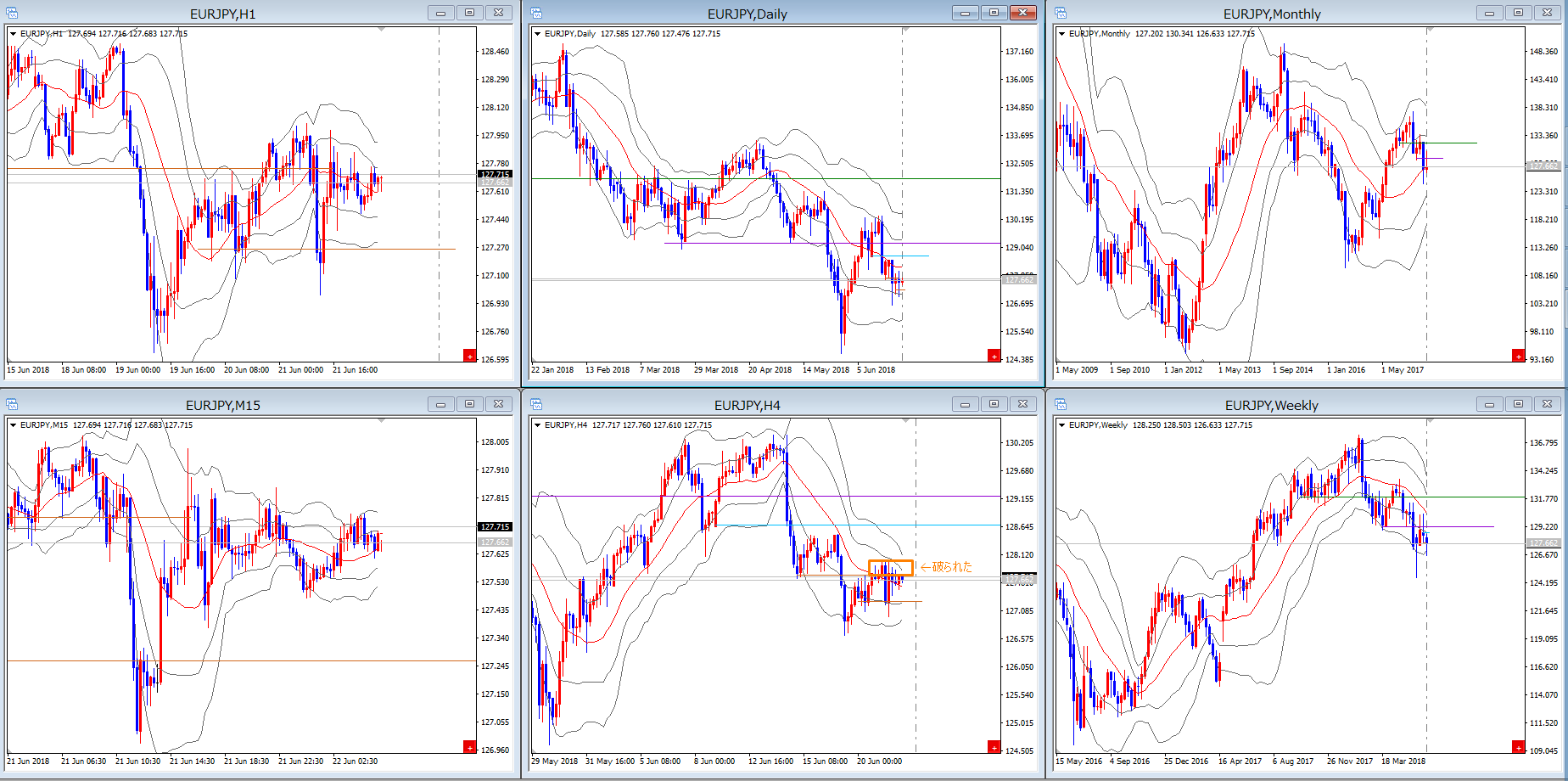Click the red plus icon in M15 chart

point(469,747)
